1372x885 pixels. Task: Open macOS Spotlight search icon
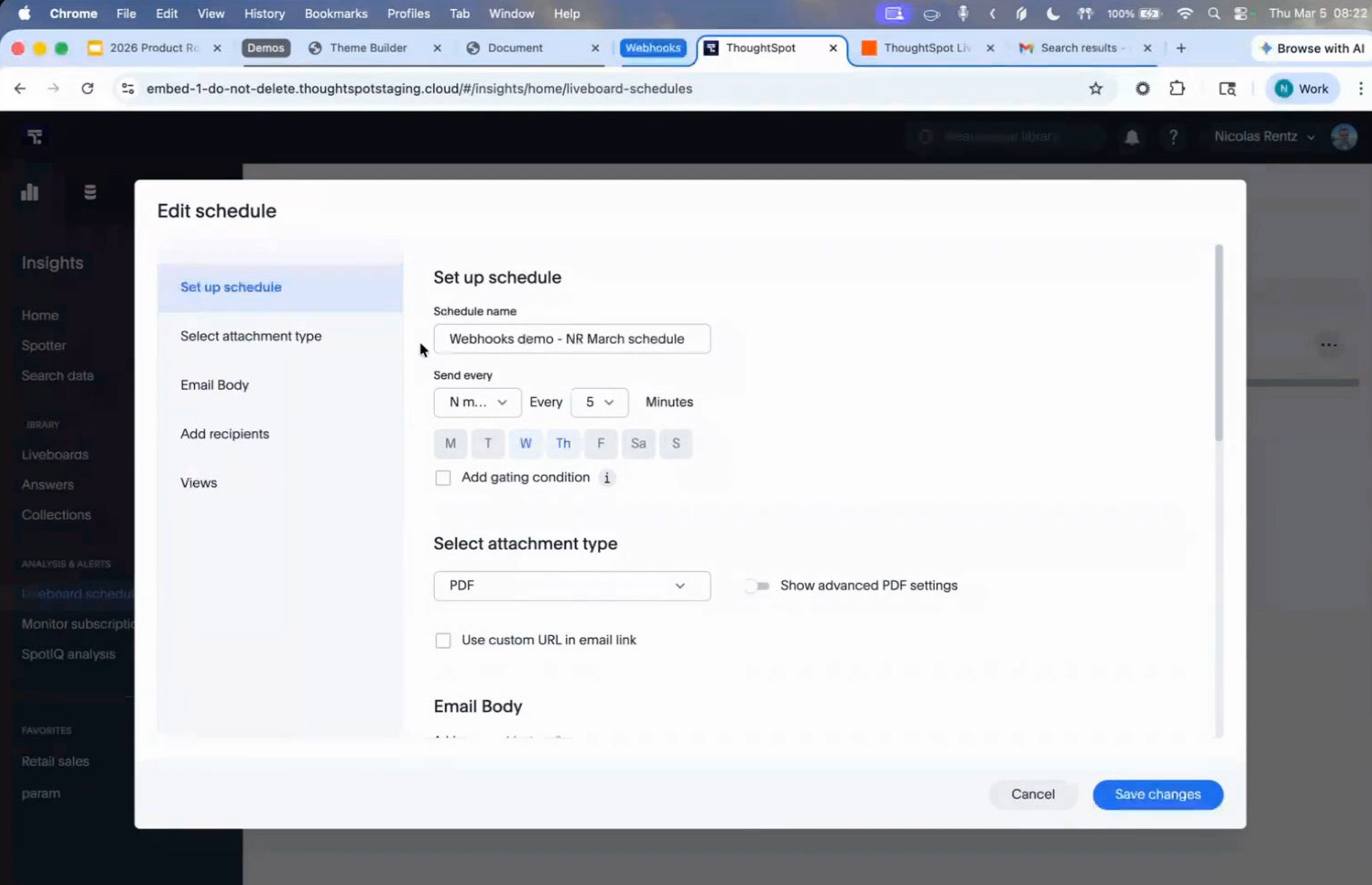point(1214,14)
